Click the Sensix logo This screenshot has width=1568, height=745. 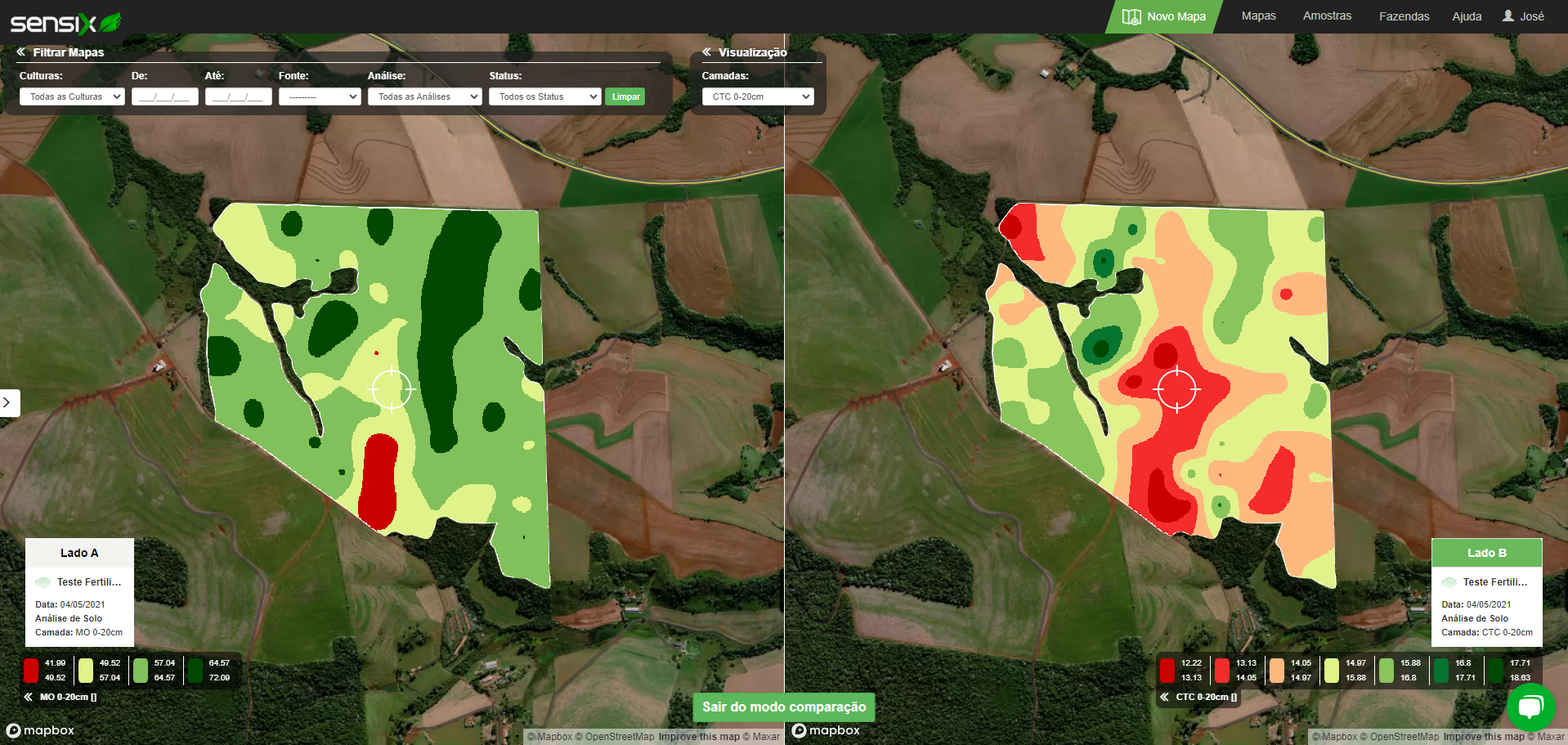pyautogui.click(x=65, y=23)
